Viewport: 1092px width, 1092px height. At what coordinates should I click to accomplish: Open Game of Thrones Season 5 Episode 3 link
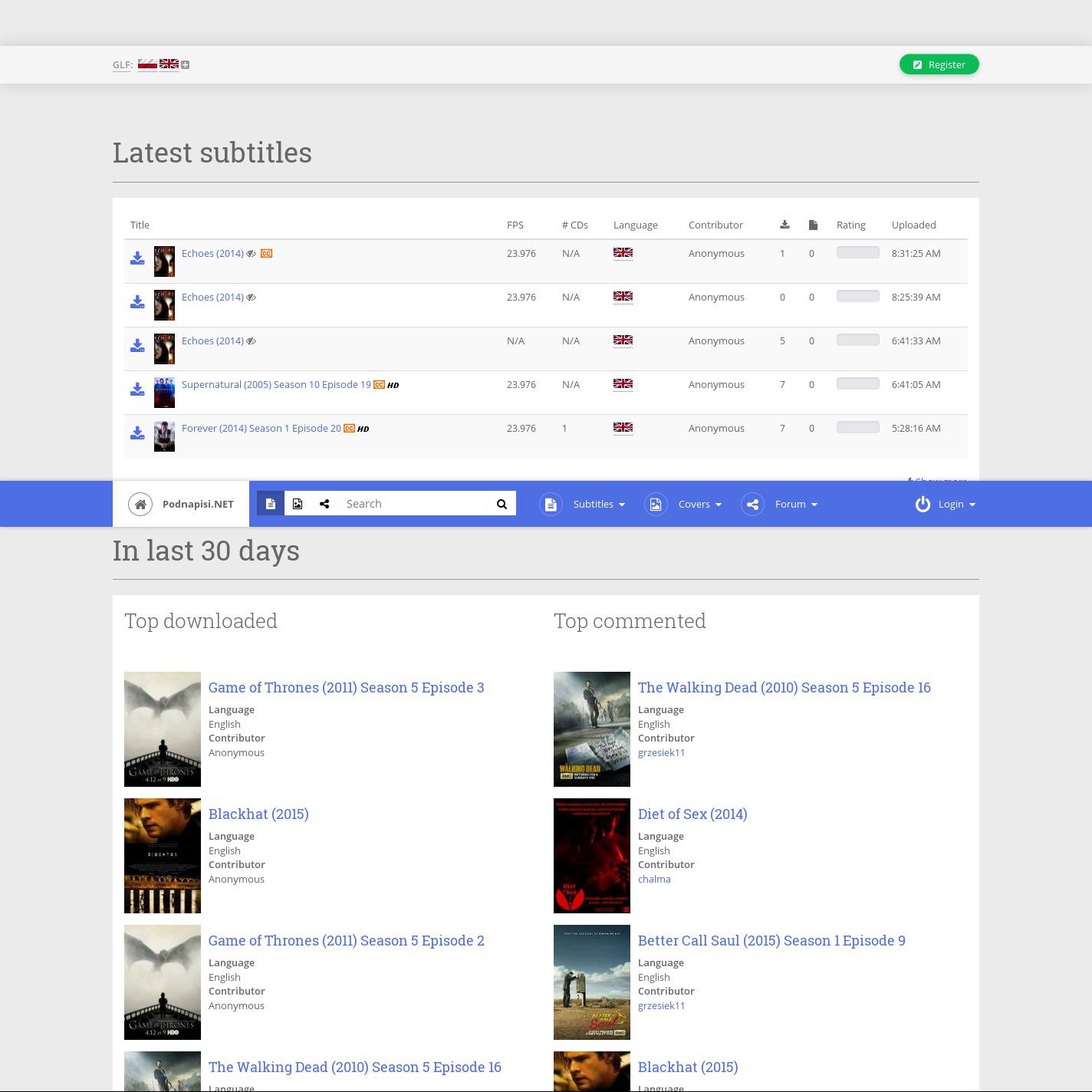coord(346,687)
